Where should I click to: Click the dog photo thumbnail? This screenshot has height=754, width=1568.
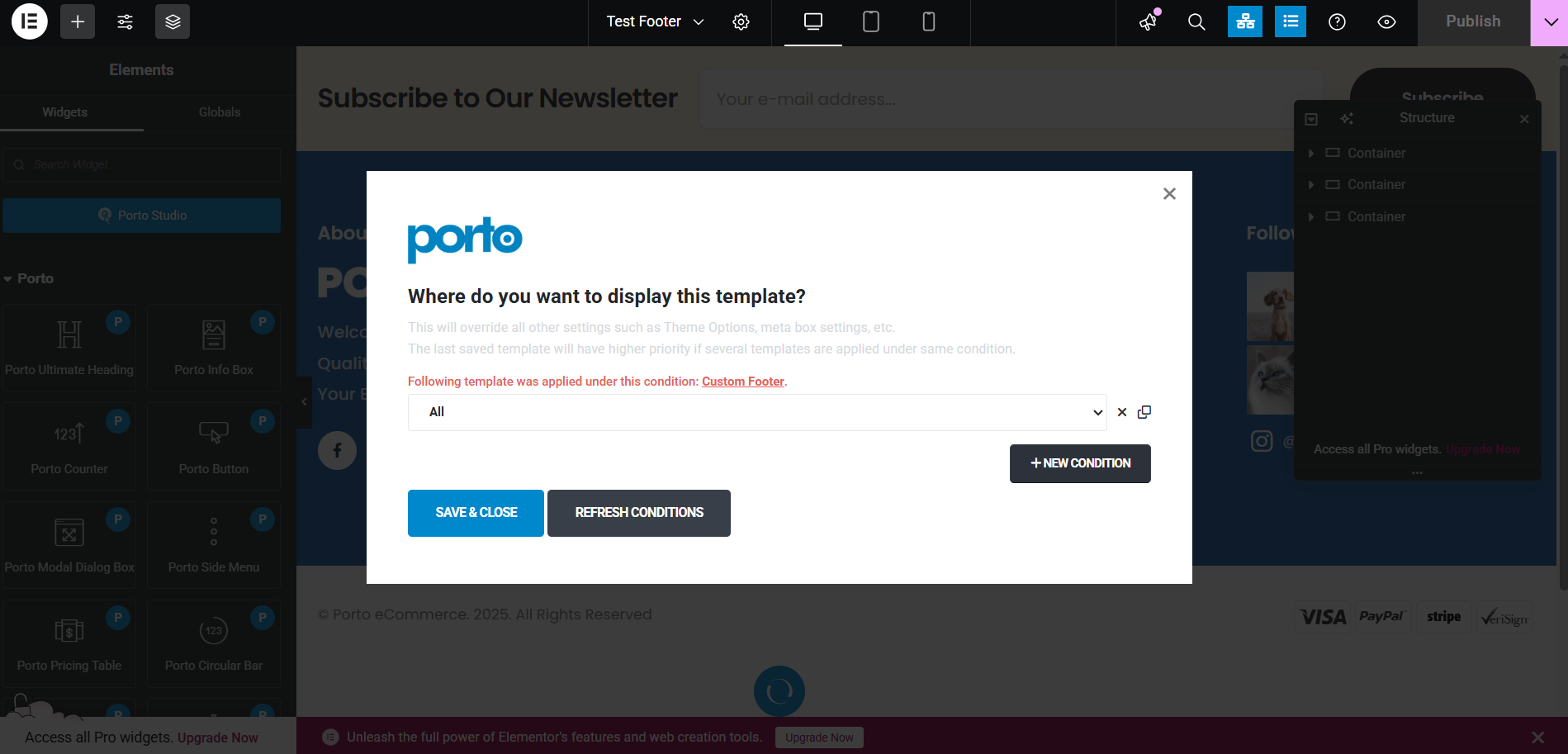click(x=1270, y=306)
